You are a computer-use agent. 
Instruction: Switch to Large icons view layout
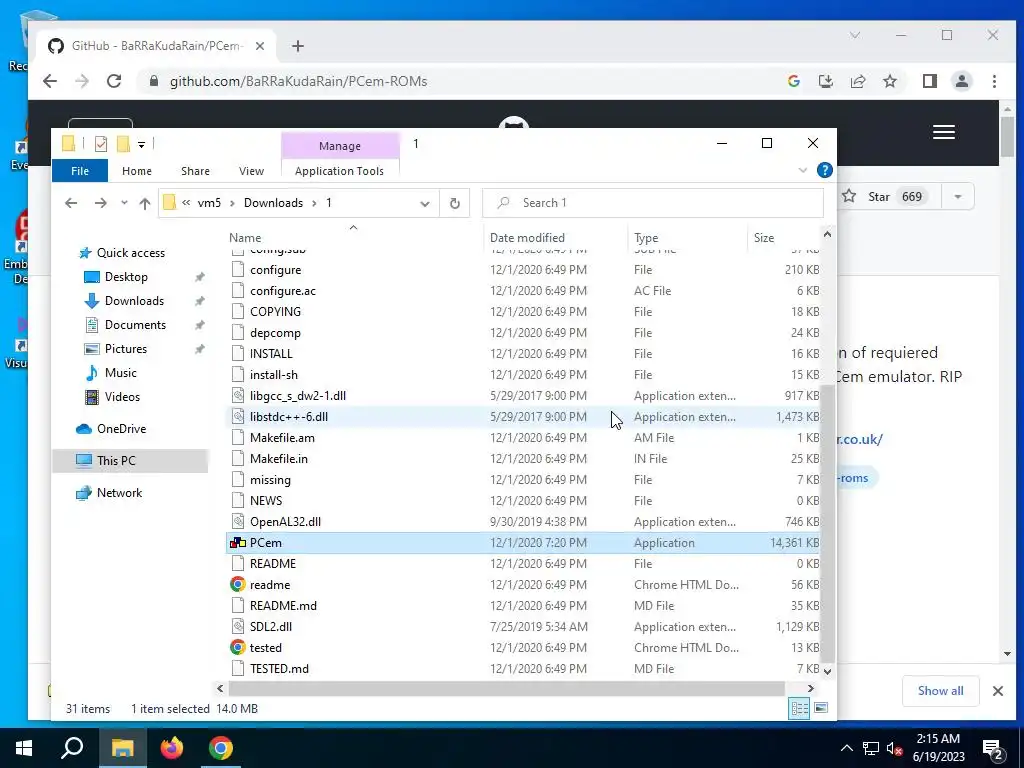[821, 709]
